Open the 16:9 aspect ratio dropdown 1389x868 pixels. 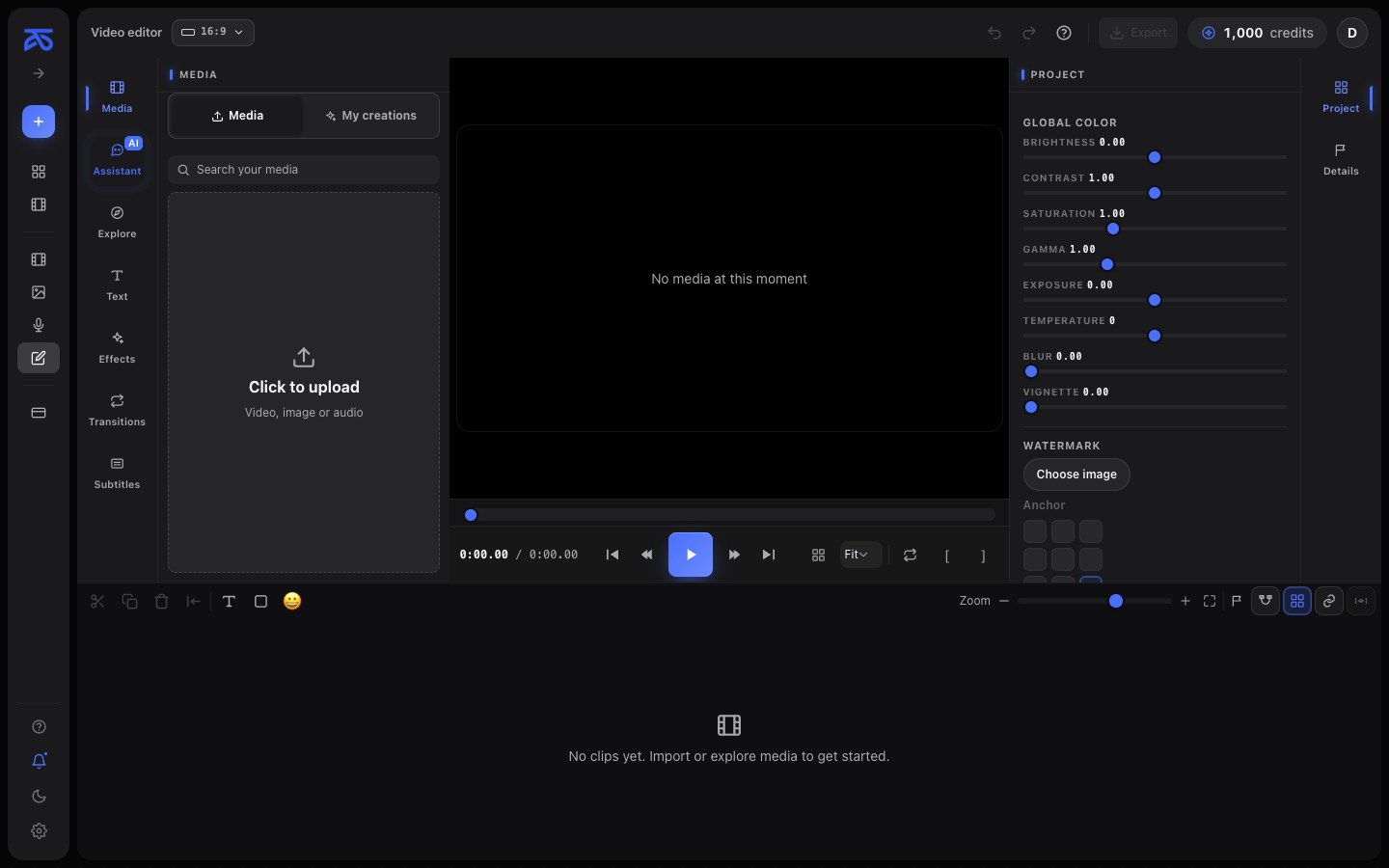pos(213,32)
